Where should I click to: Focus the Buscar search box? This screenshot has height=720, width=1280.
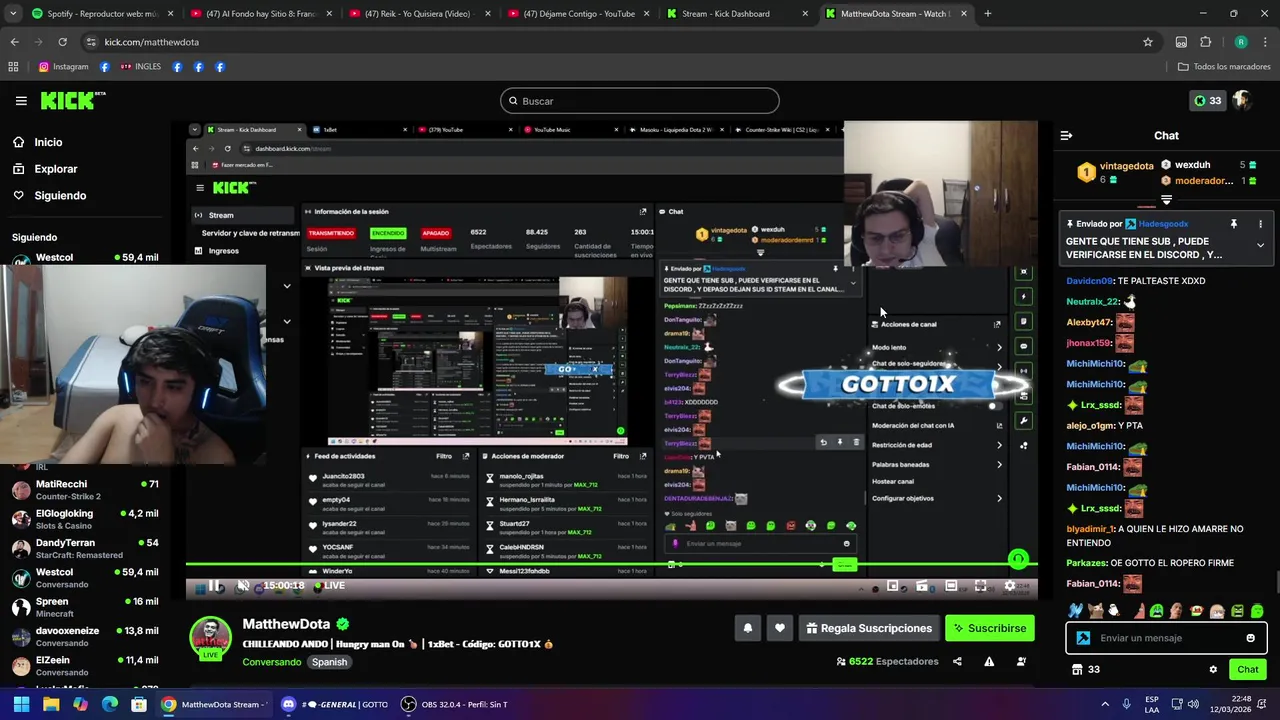(640, 101)
